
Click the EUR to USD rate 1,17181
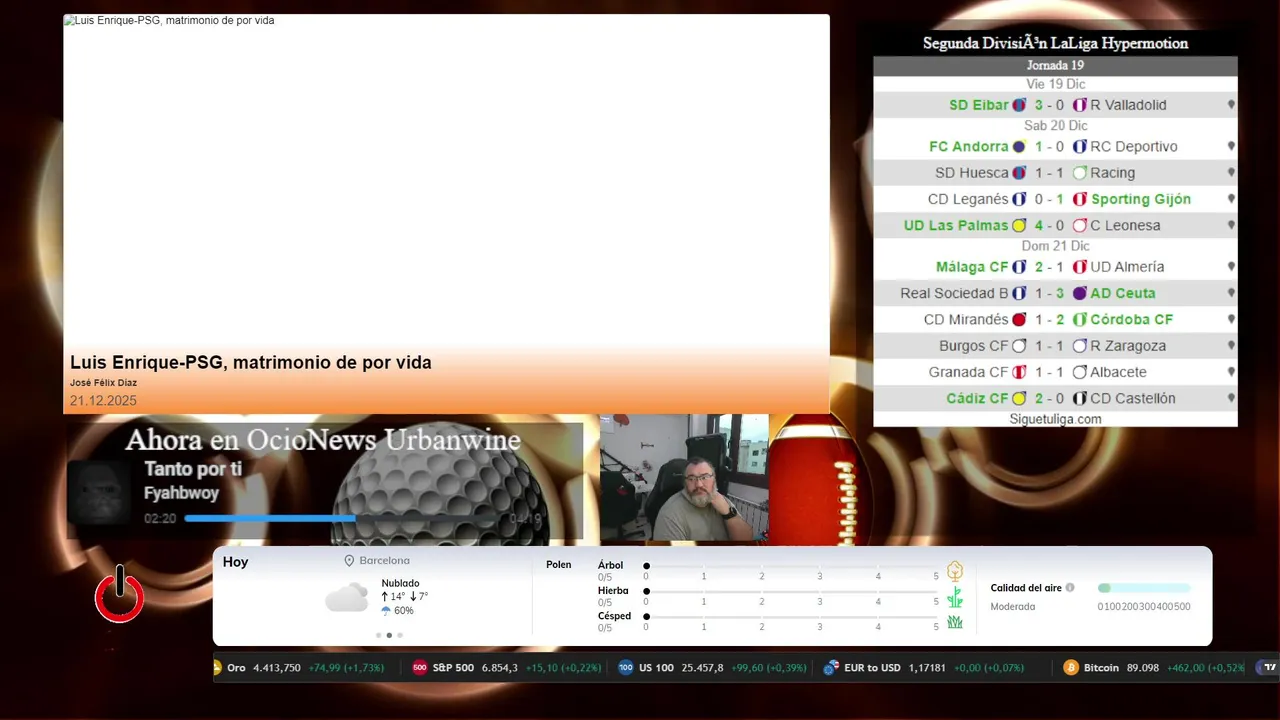coord(927,667)
